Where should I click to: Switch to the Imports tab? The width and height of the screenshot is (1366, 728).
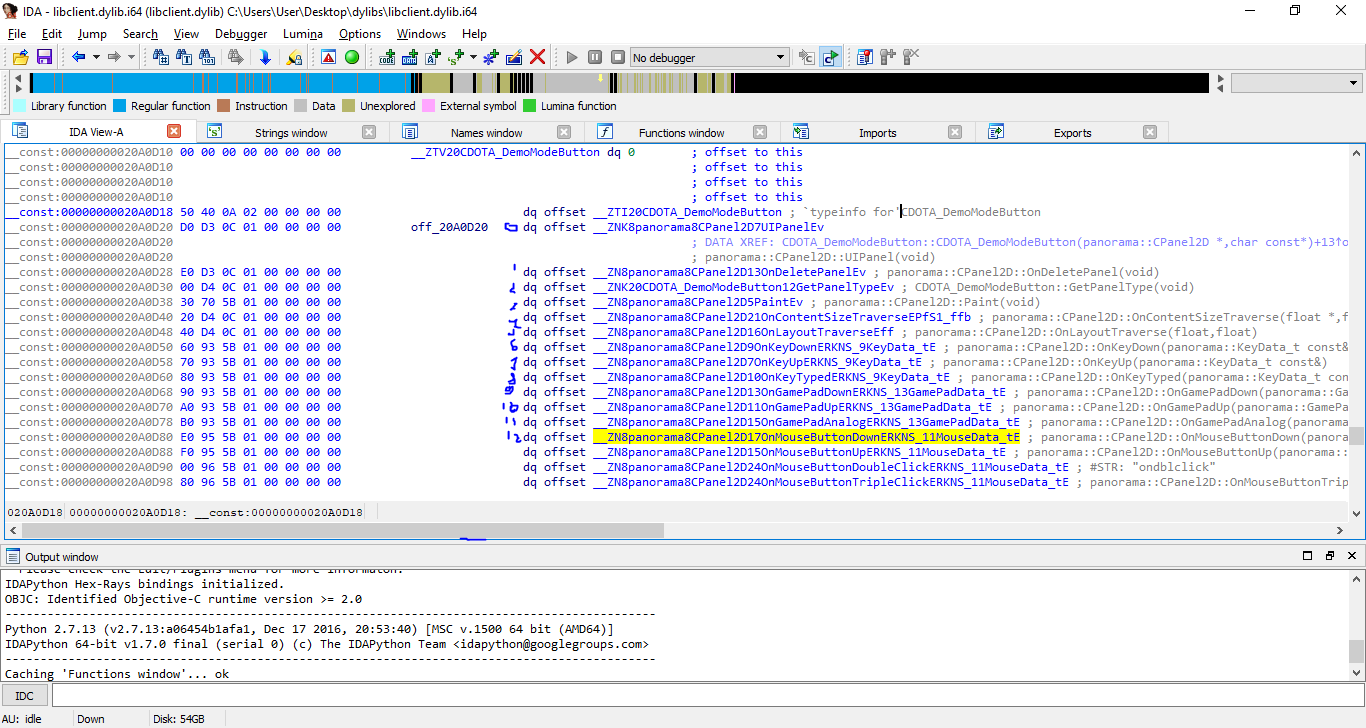pos(877,132)
